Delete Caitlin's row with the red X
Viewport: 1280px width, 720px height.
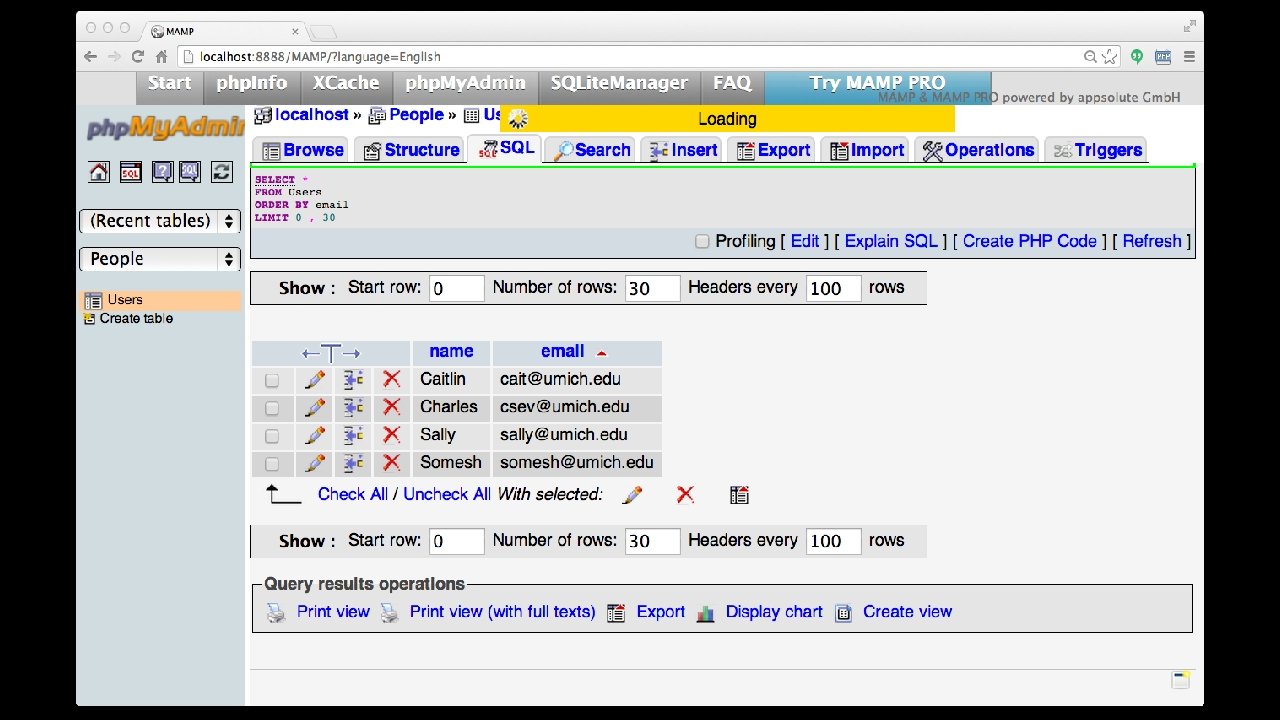[391, 379]
